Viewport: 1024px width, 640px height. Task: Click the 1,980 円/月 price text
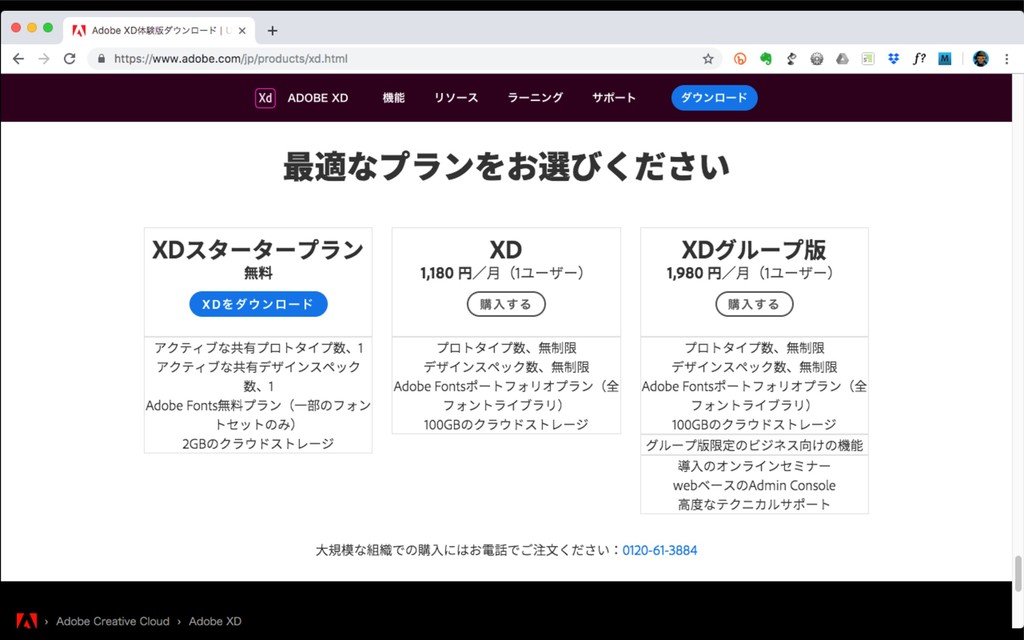[750, 273]
